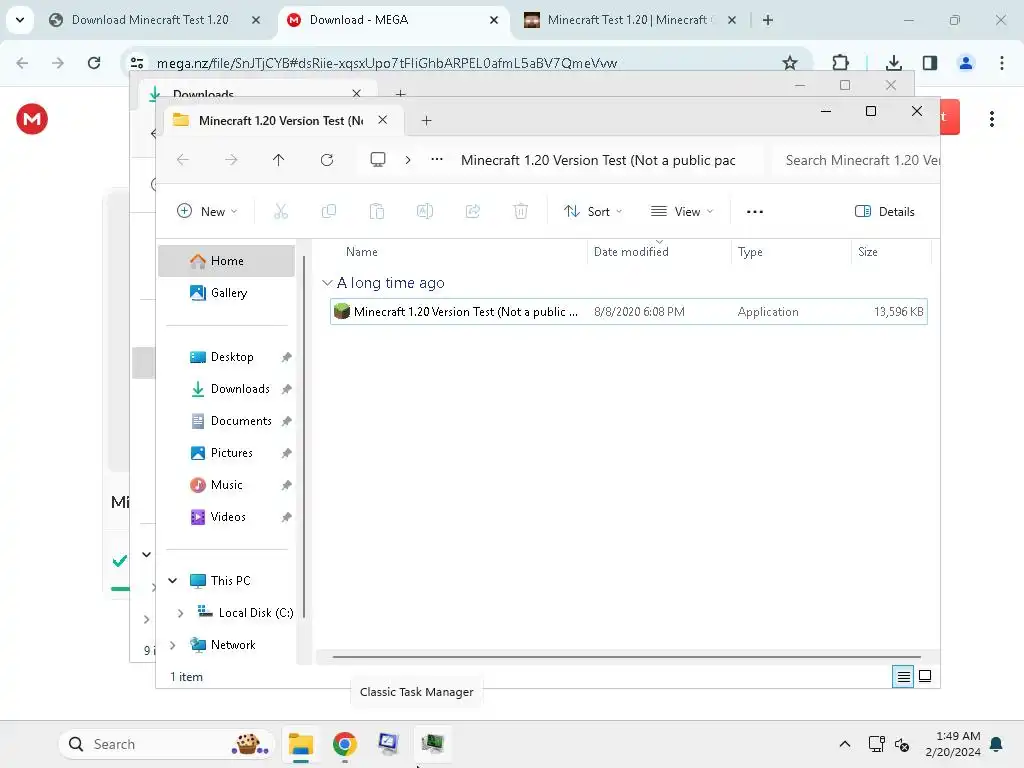Click the Paste icon in Explorer toolbar

tap(377, 211)
